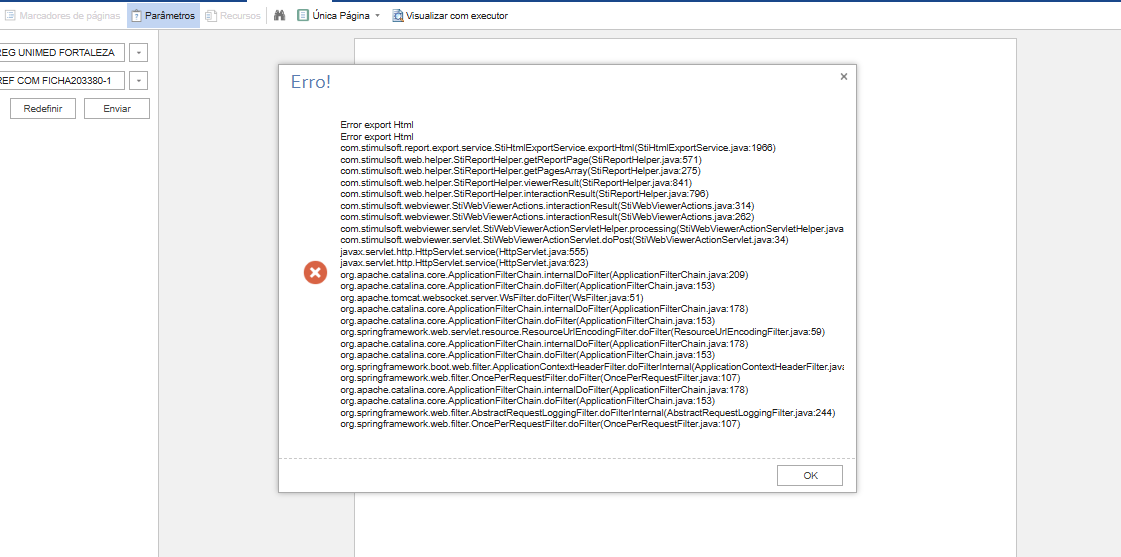The height and width of the screenshot is (557, 1121).
Task: Open the REF COM FICHA203380-1 dropdown arrow
Action: (x=139, y=80)
